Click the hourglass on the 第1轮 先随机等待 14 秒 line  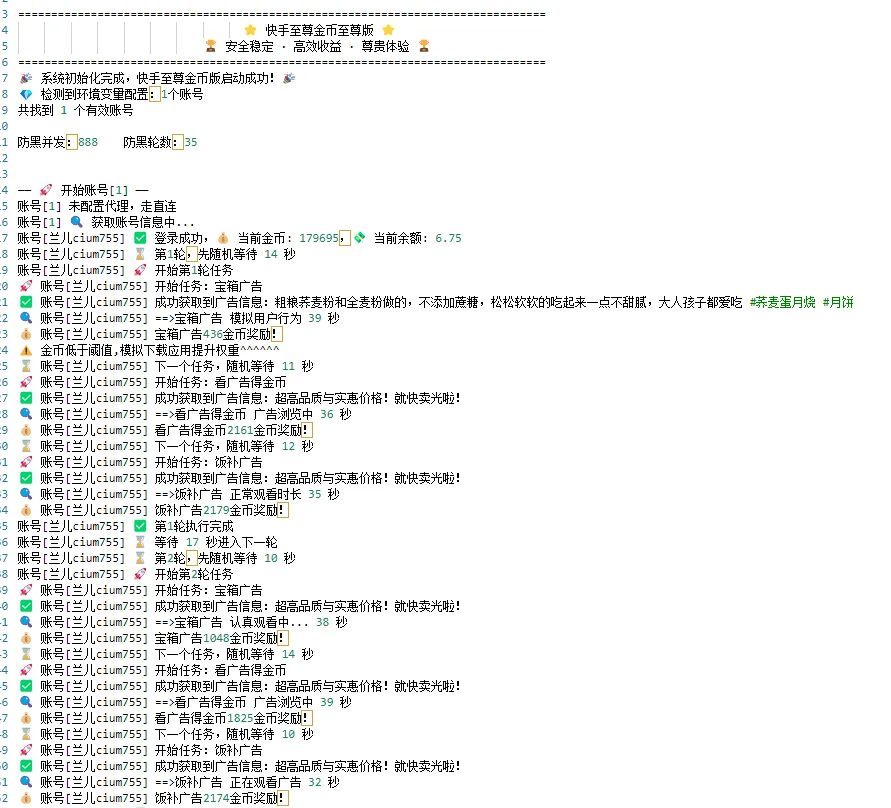tap(140, 254)
